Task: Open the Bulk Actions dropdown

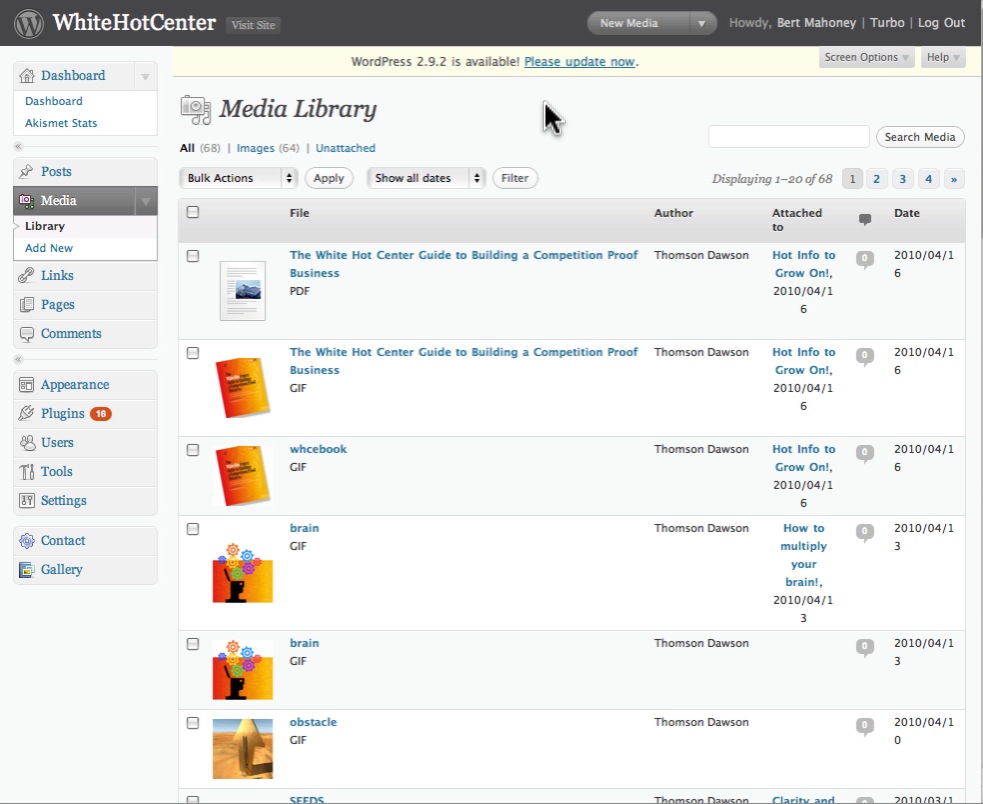Action: point(238,178)
